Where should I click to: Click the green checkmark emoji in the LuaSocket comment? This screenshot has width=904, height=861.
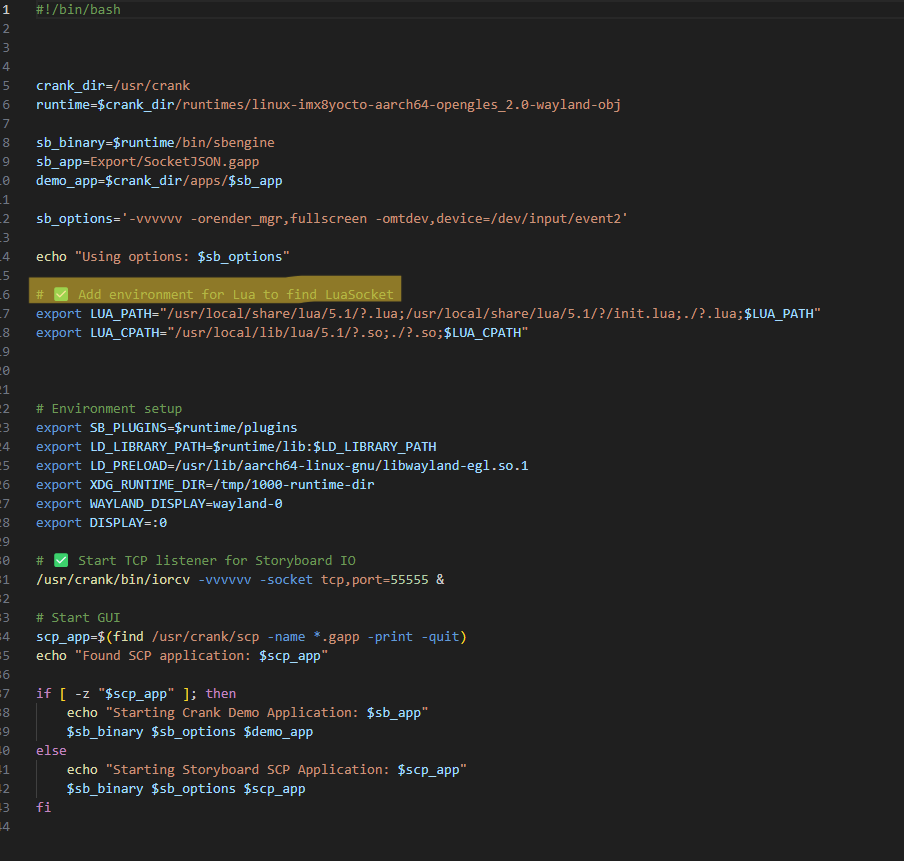tap(61, 295)
